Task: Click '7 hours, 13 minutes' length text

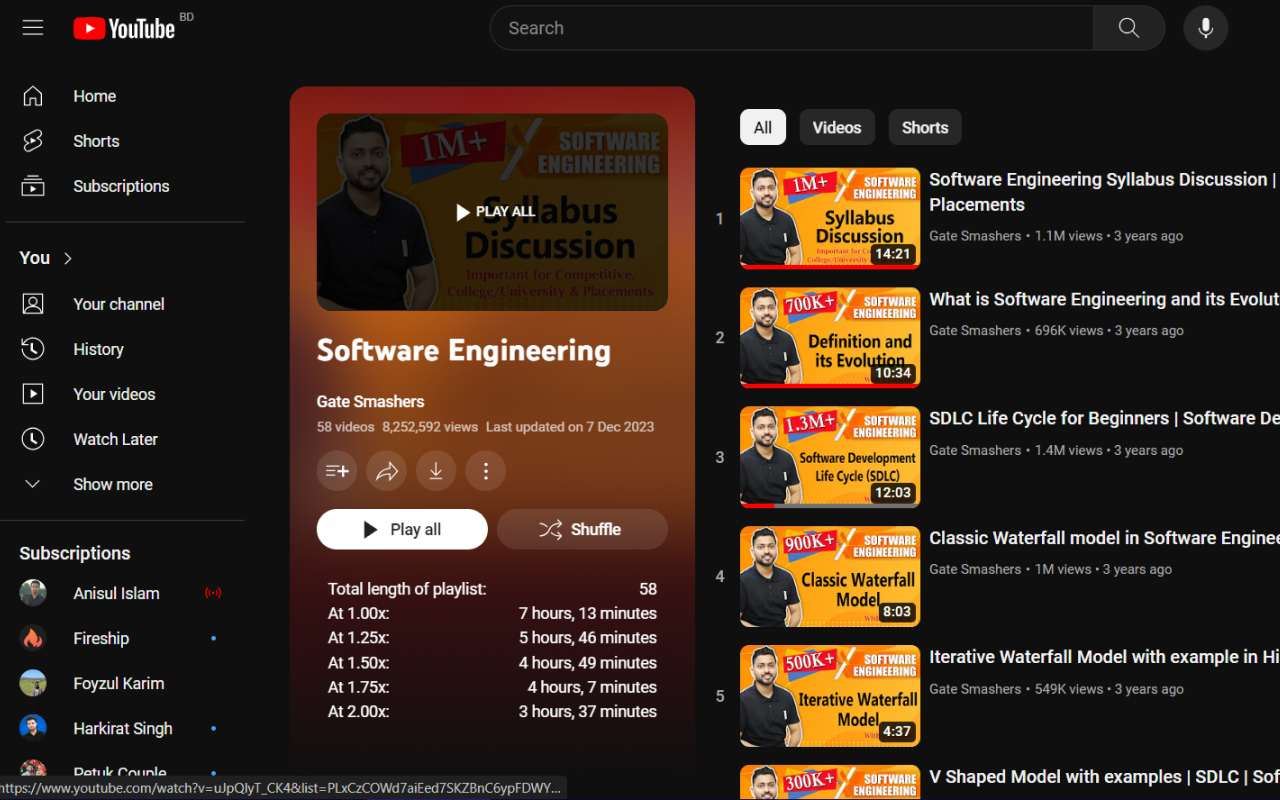Action: [x=588, y=613]
